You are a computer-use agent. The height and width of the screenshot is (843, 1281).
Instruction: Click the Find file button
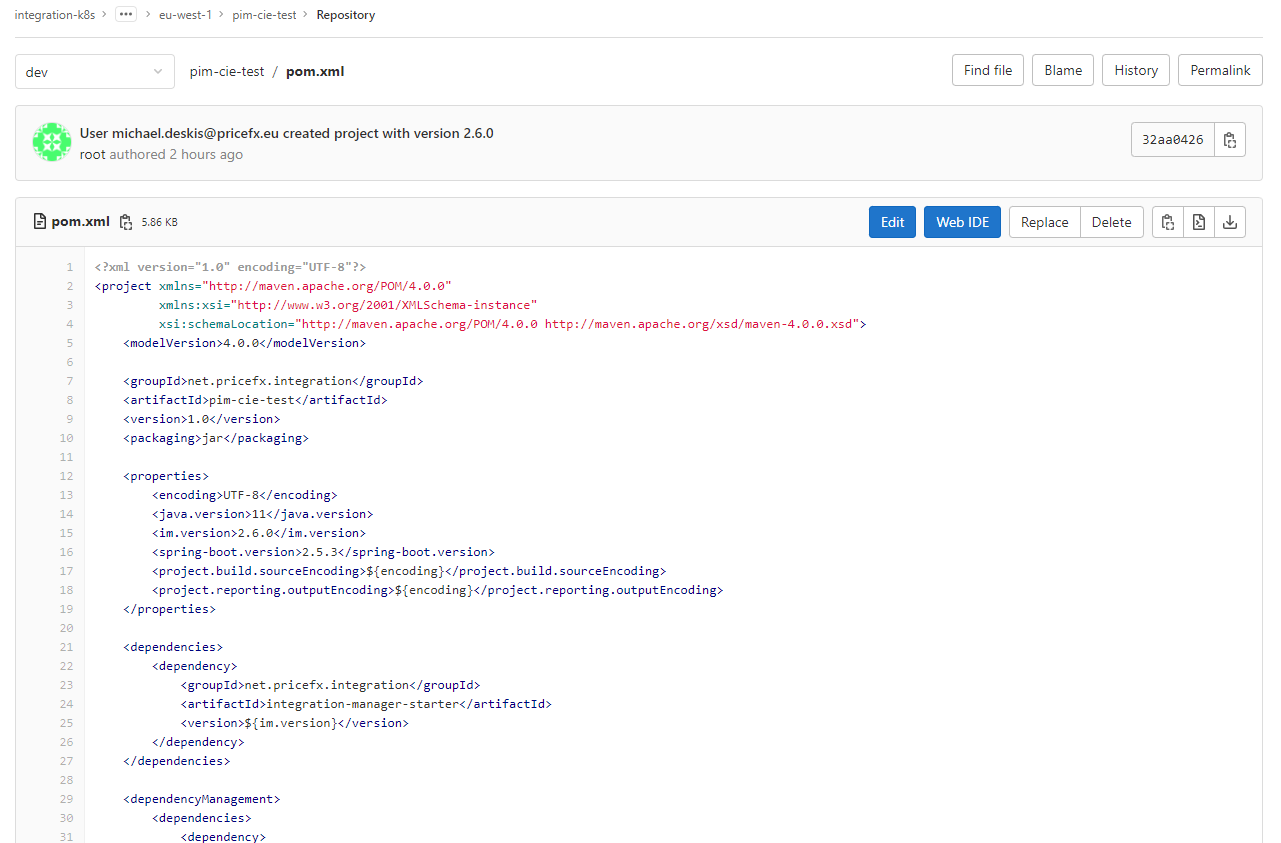(987, 71)
